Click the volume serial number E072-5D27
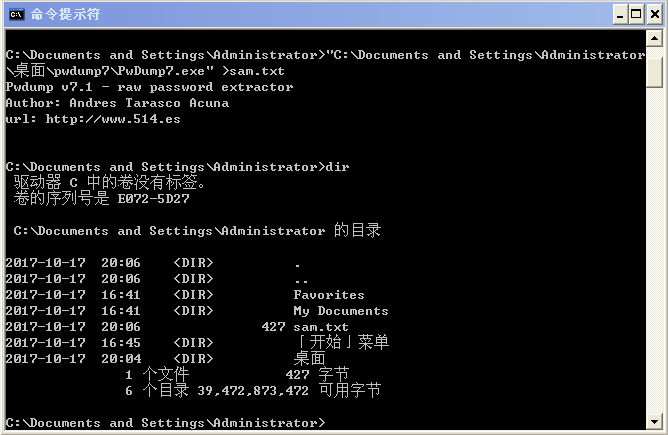 (153, 199)
